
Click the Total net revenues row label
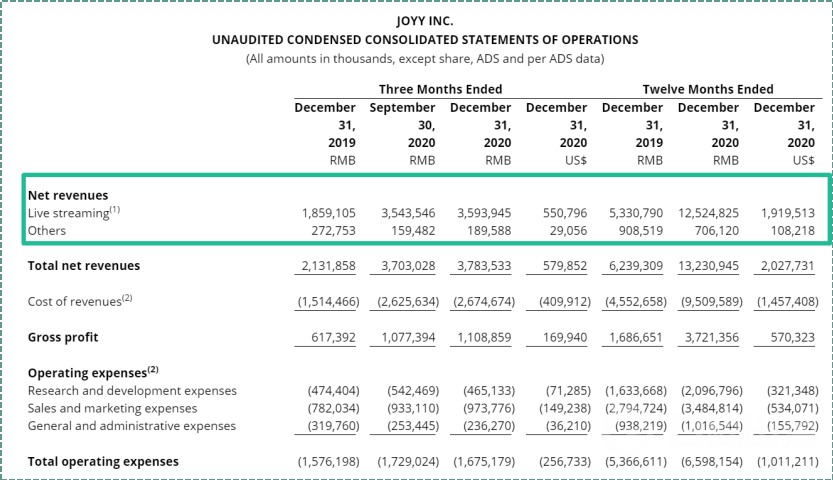tap(84, 266)
